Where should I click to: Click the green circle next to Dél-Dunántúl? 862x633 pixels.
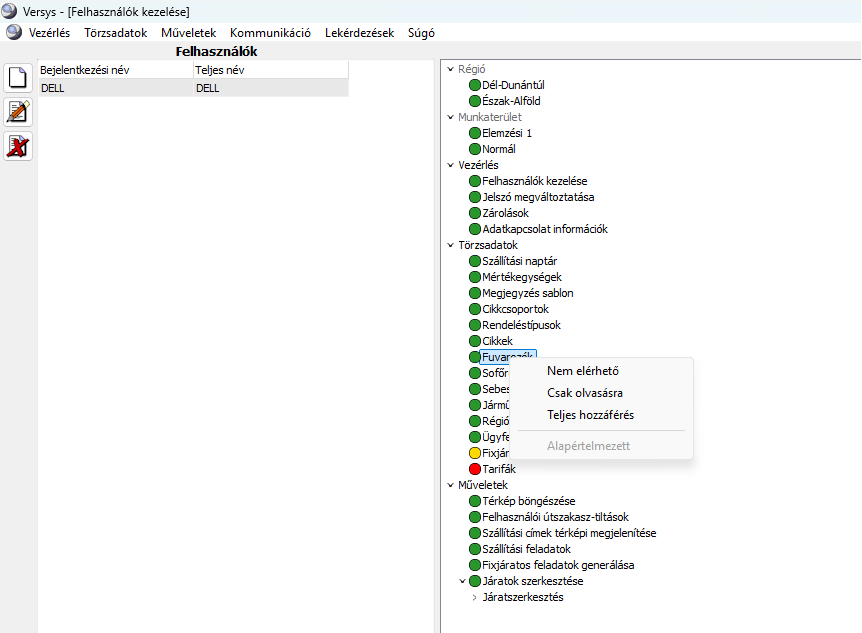coord(475,85)
